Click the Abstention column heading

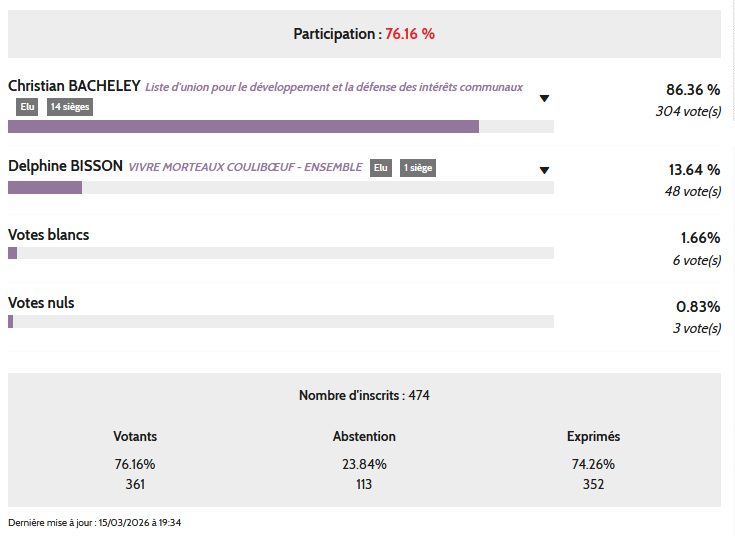[x=364, y=436]
